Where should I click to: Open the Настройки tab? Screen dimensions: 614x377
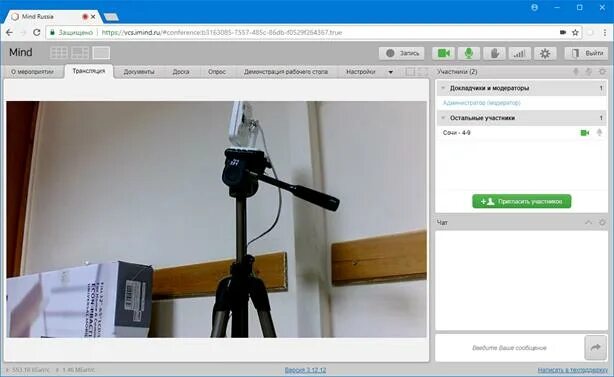click(x=361, y=72)
